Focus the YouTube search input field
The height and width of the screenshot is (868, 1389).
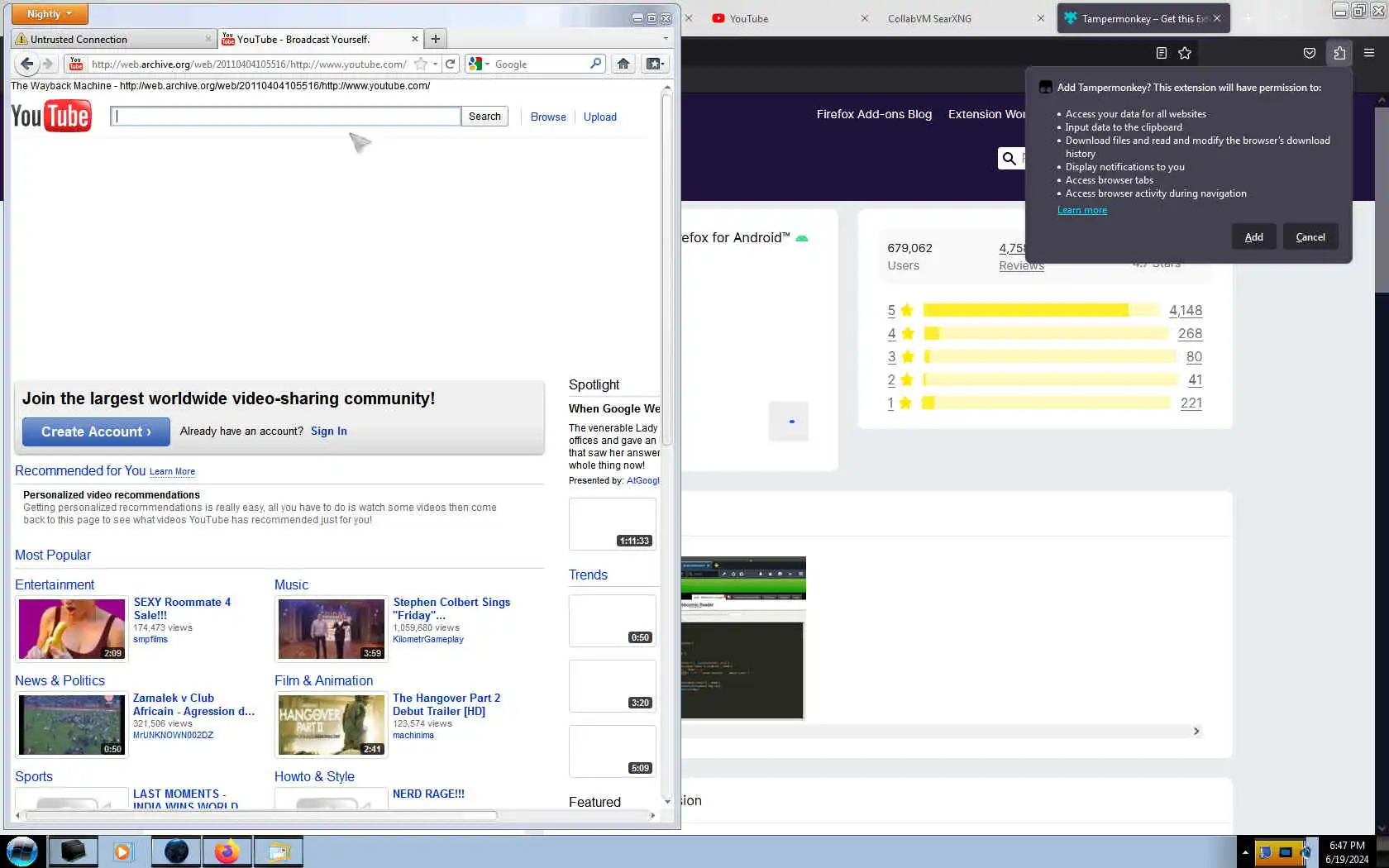point(286,117)
